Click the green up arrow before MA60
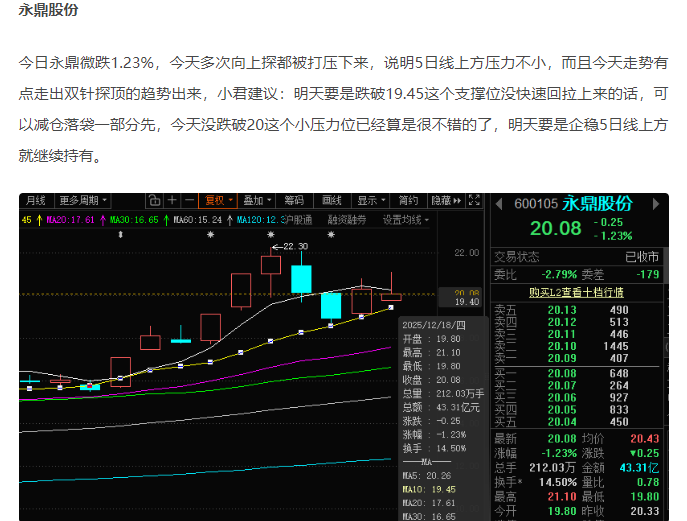Screen dimensions: 687x521 (x=166, y=220)
